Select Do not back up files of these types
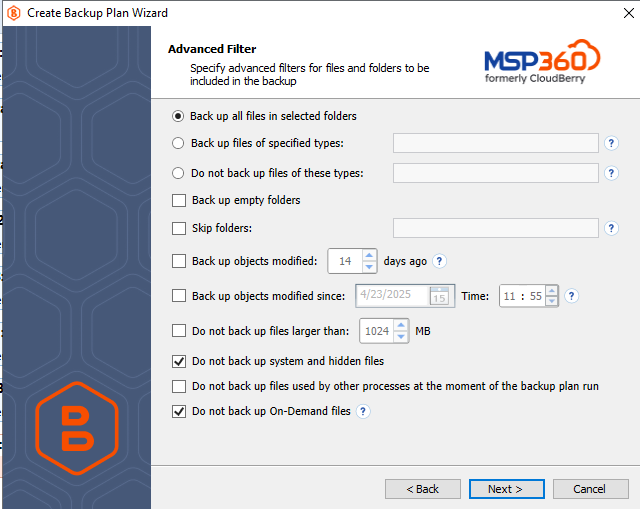Screen dimensions: 640x509 click(x=178, y=173)
